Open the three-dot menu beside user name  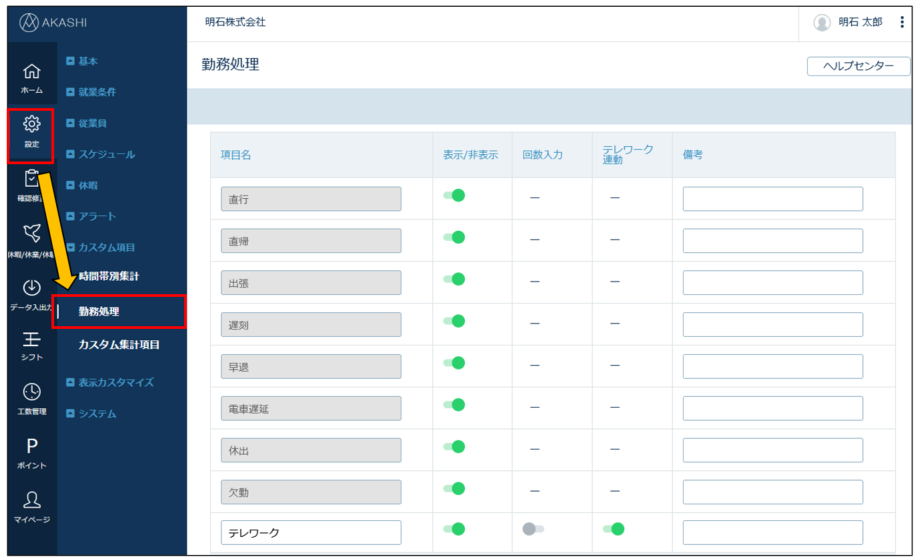coord(902,22)
